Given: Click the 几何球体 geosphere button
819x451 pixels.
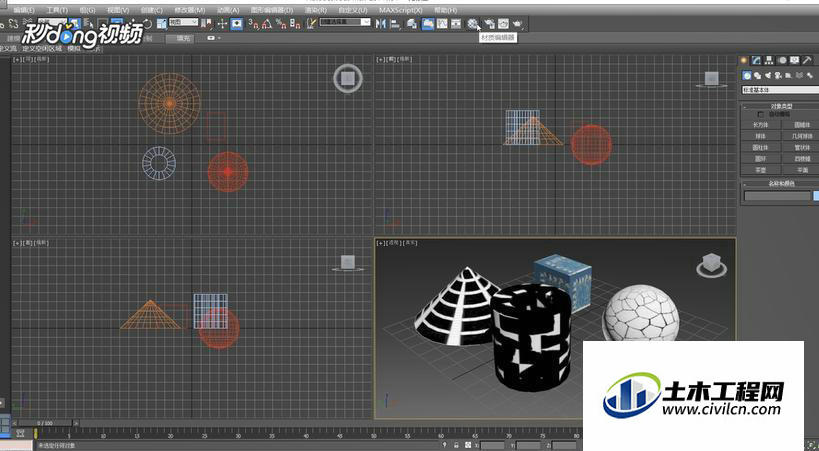Looking at the screenshot, I should 802,136.
